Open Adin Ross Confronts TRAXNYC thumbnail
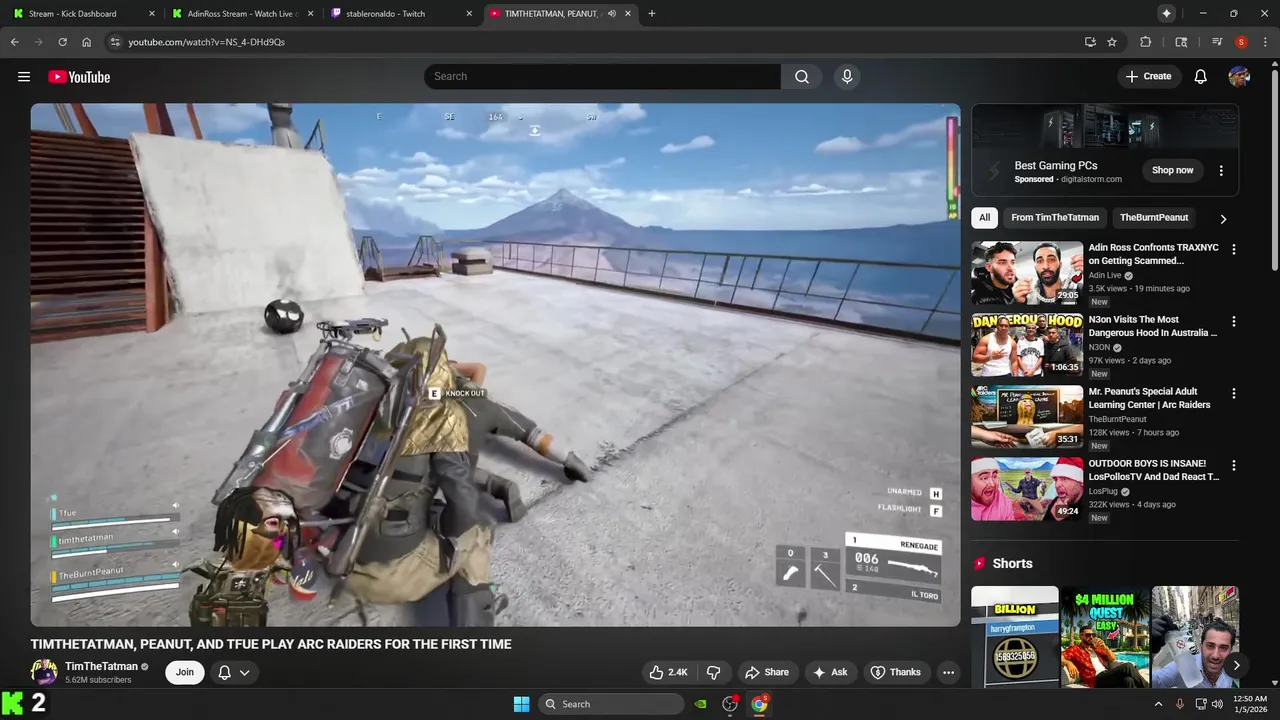This screenshot has width=1280, height=720. click(1027, 273)
